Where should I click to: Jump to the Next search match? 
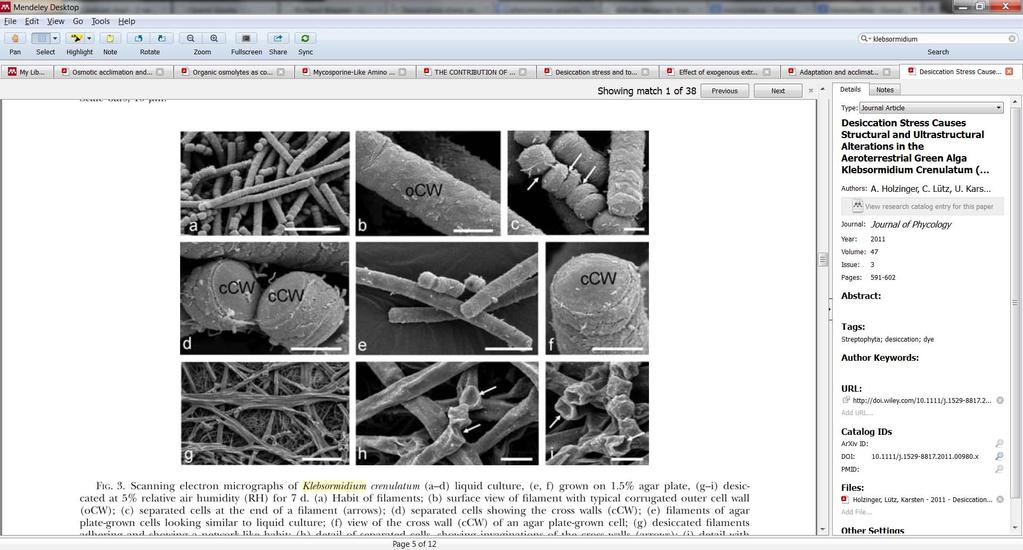point(778,91)
